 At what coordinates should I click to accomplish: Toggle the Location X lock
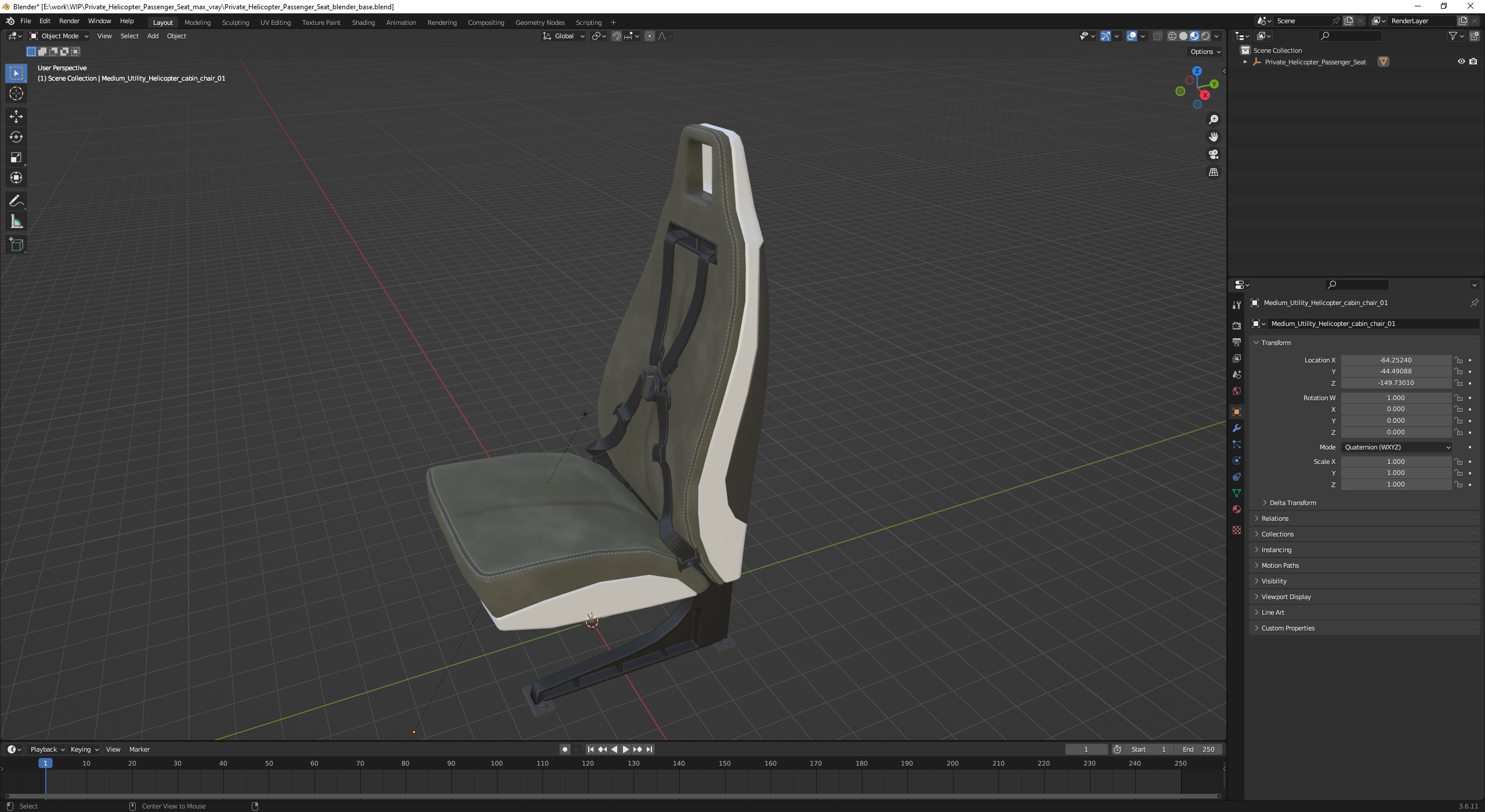(1458, 360)
